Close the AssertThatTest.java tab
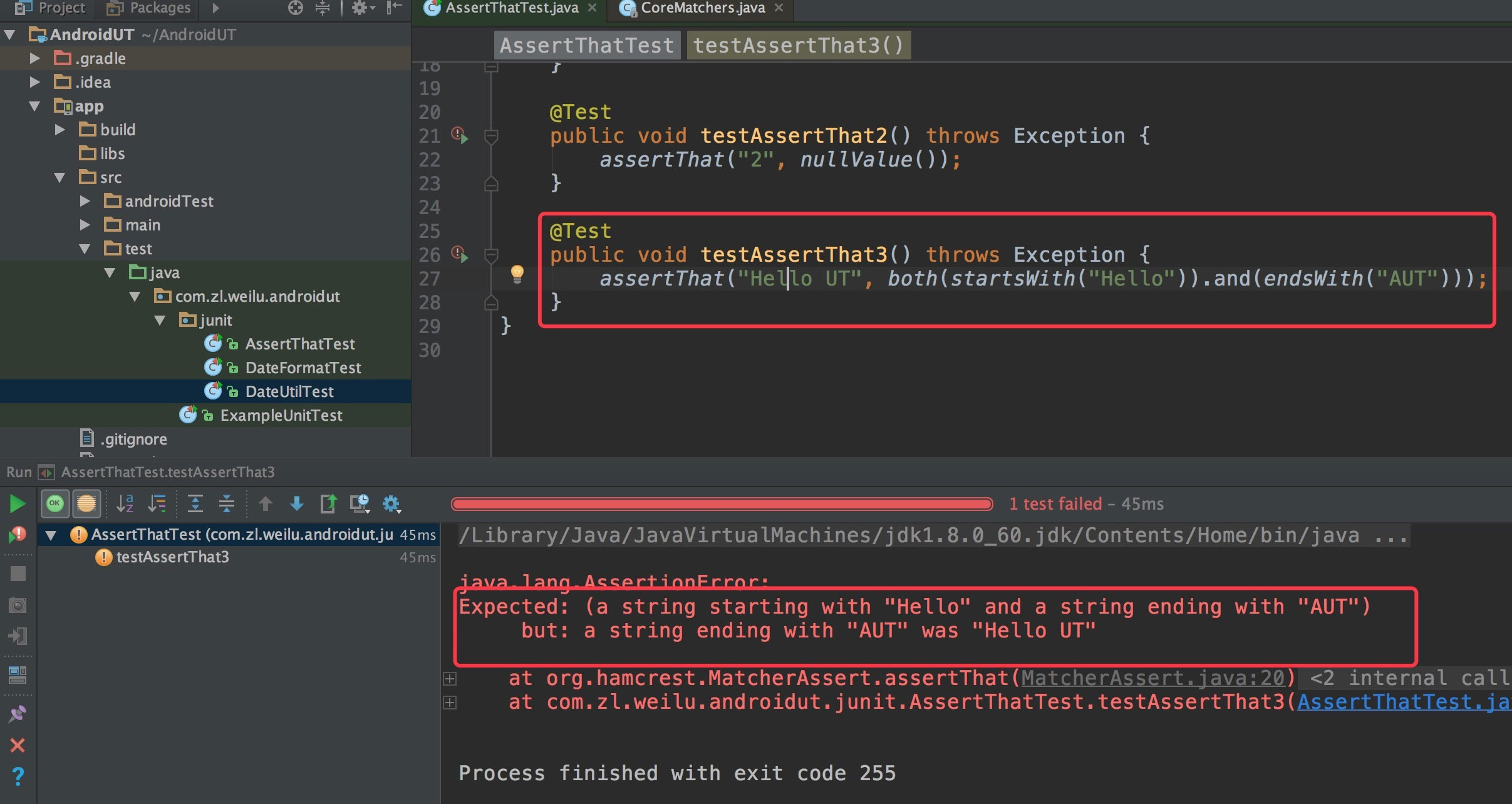The image size is (1512, 804). coord(593,8)
